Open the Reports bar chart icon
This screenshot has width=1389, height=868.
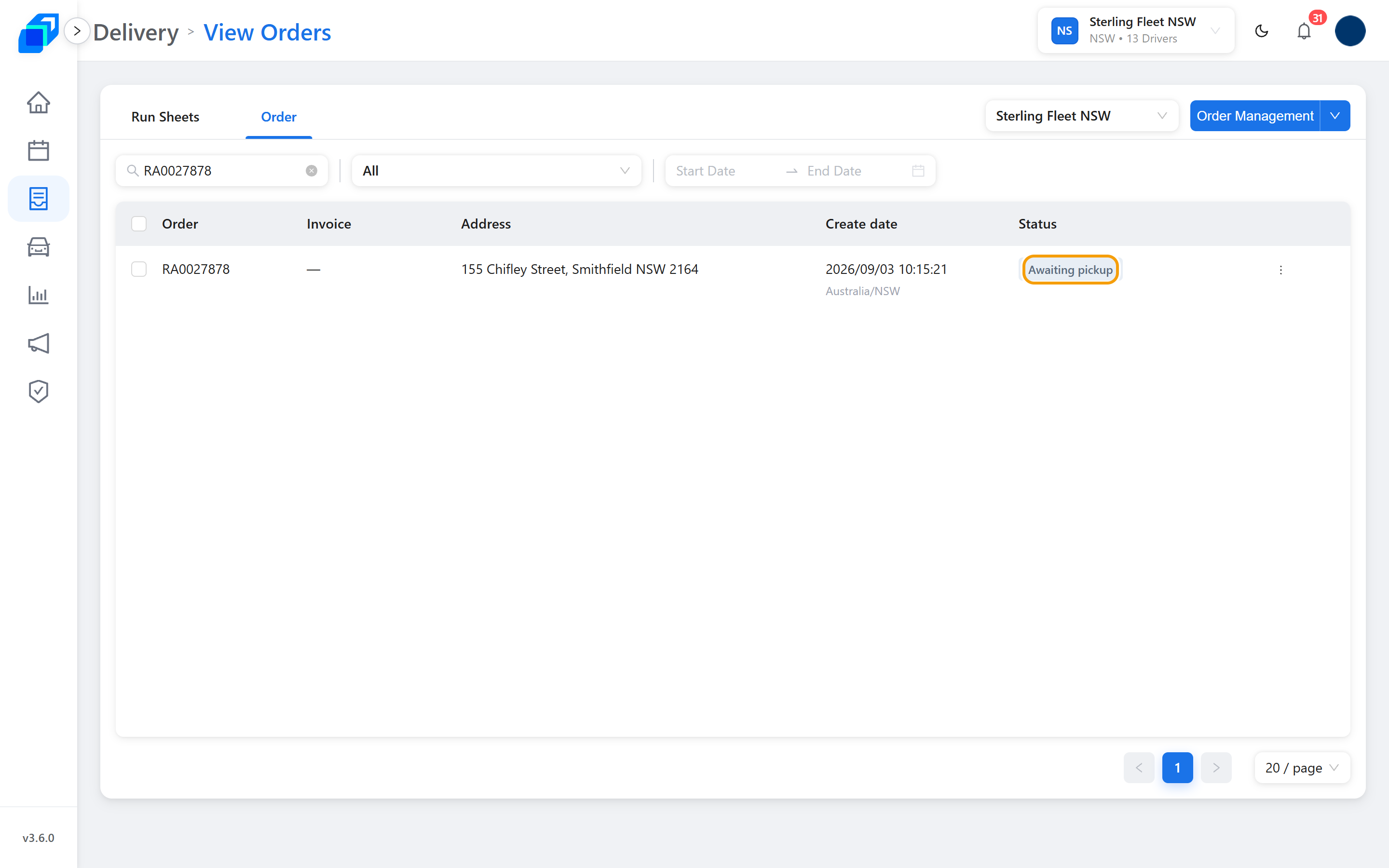tap(39, 295)
